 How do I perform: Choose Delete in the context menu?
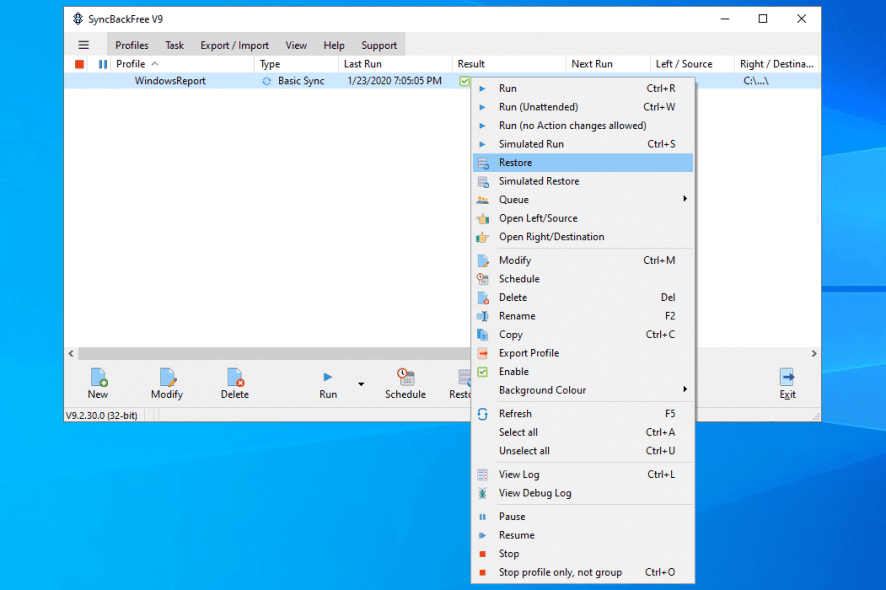[583, 298]
